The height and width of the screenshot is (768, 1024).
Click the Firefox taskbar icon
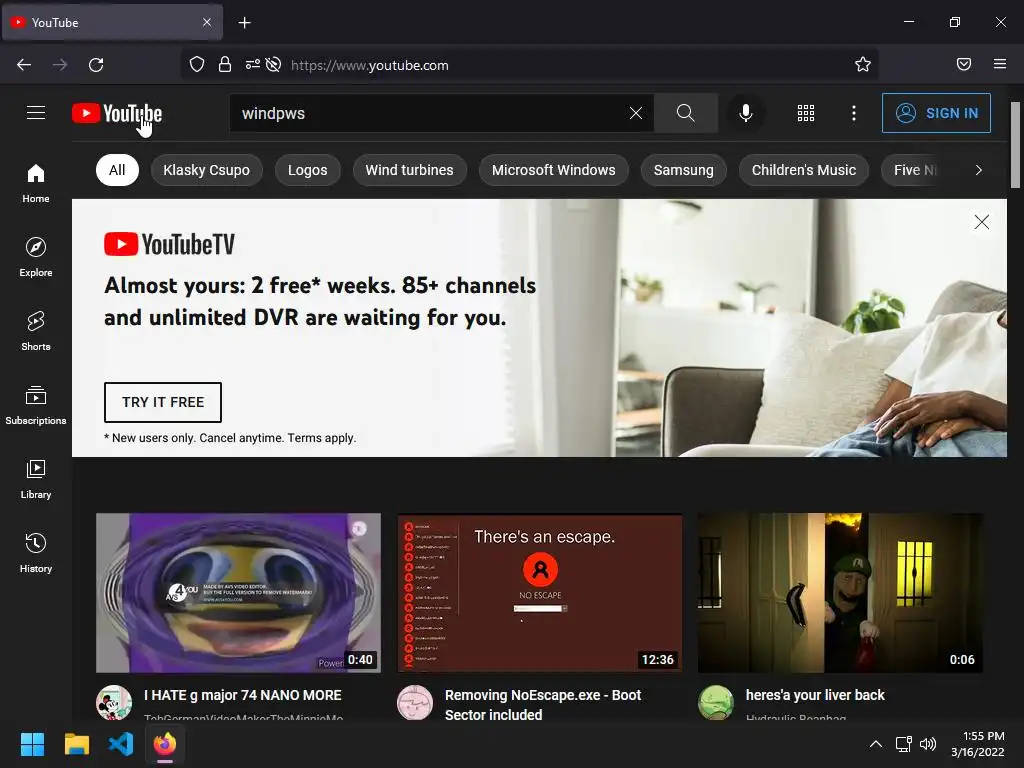point(165,744)
